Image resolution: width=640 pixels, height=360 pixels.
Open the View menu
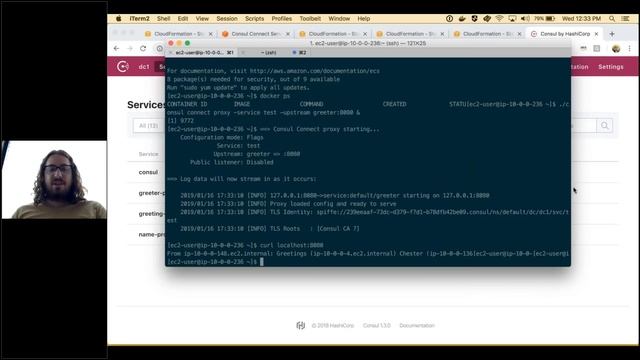click(202, 18)
